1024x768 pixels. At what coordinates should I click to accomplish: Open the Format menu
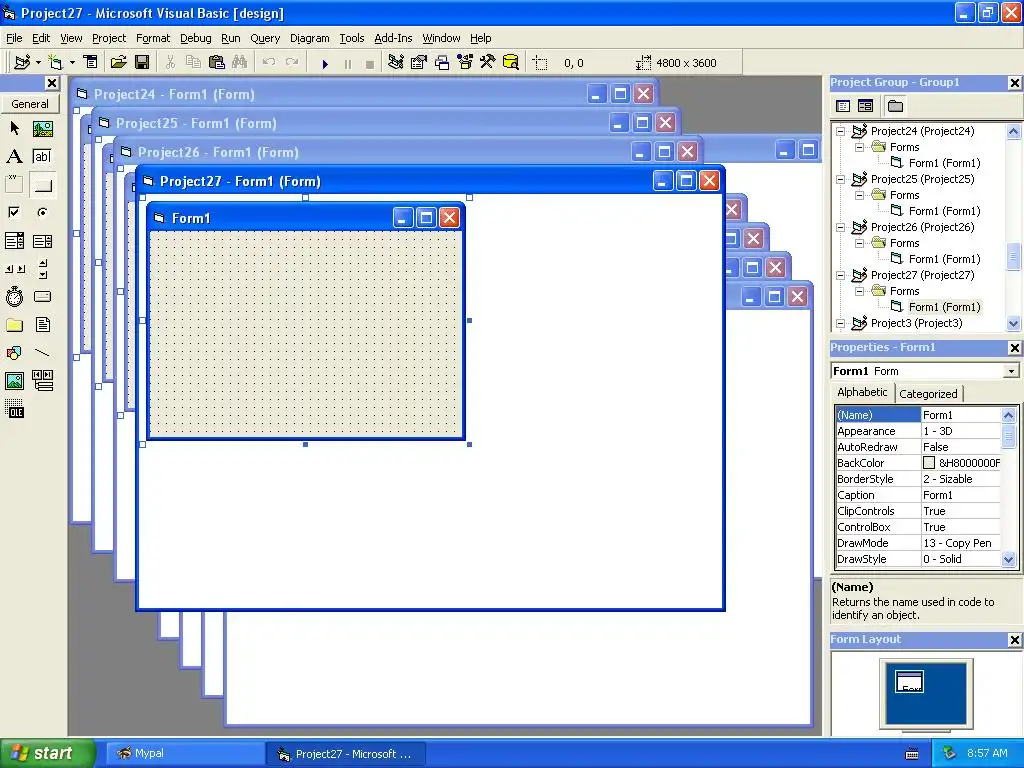tap(153, 38)
